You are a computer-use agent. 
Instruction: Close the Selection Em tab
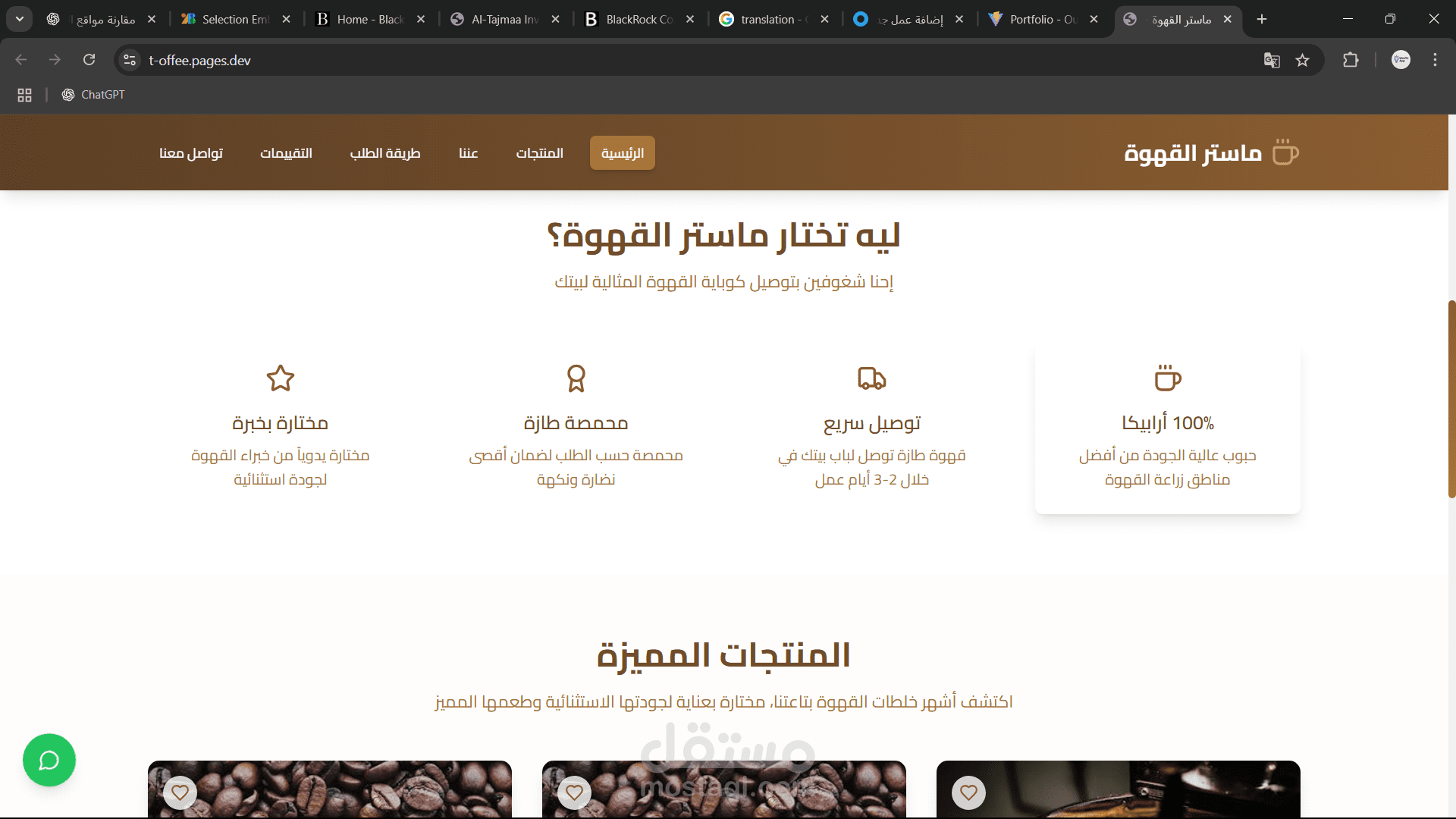[286, 19]
